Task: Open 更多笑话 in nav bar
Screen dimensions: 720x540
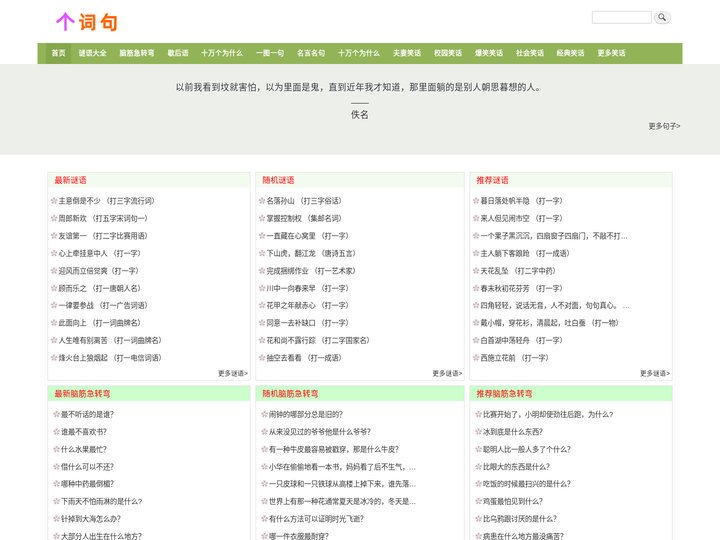Action: (611, 53)
